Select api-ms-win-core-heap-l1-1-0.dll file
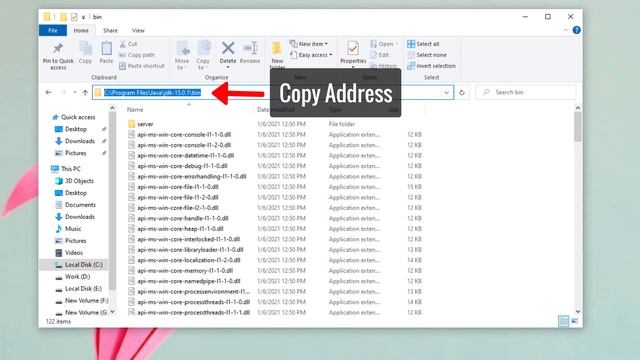Viewport: 640px width, 360px height. [176, 229]
